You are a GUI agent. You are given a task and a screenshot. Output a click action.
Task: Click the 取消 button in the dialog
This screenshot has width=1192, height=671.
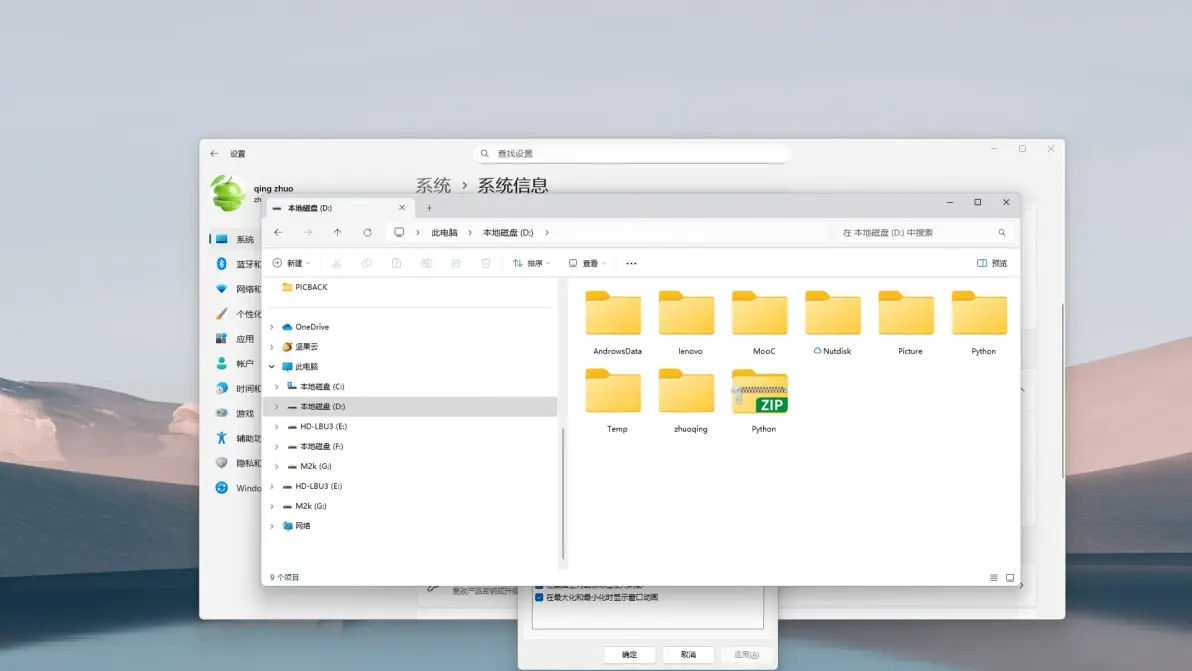coord(688,655)
